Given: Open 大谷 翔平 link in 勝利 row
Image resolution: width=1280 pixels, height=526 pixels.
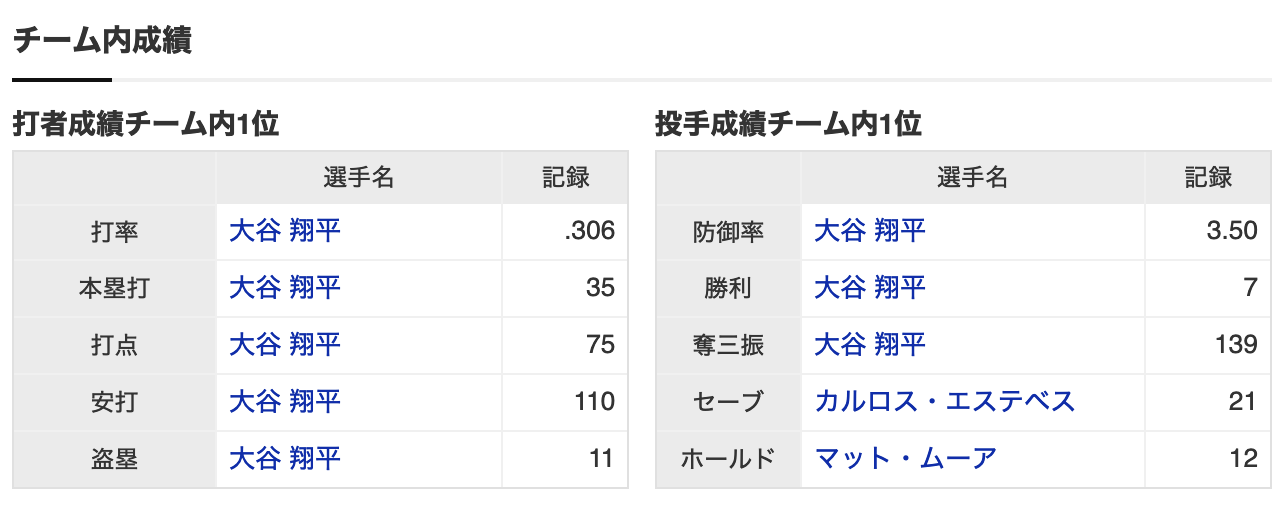Looking at the screenshot, I should 870,288.
